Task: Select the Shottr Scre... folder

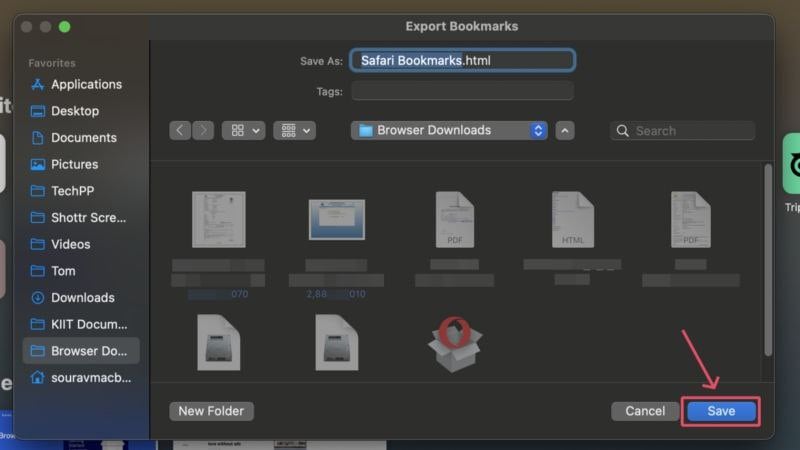Action: (81, 217)
